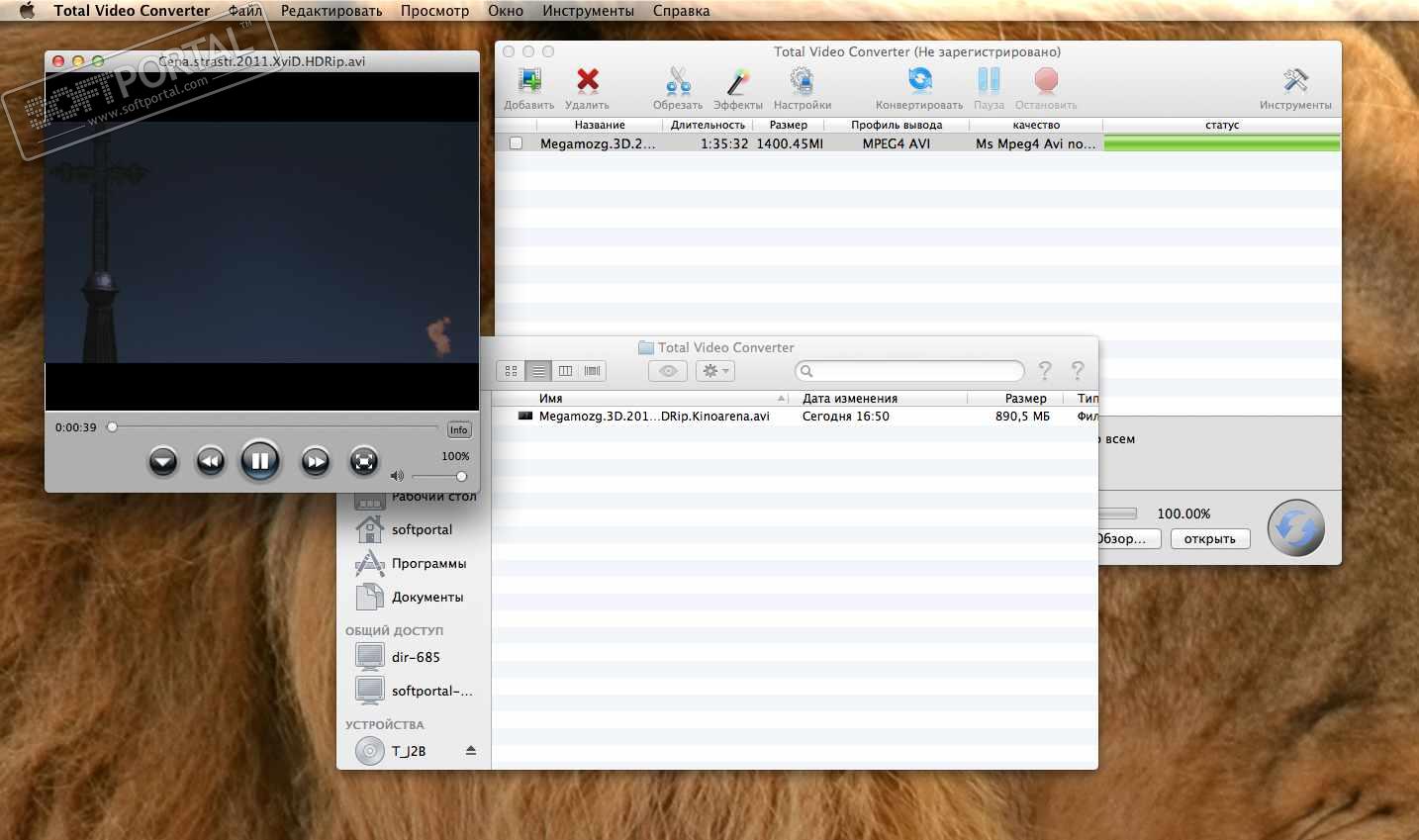
Task: Click the rewind button in the player
Action: (x=210, y=461)
